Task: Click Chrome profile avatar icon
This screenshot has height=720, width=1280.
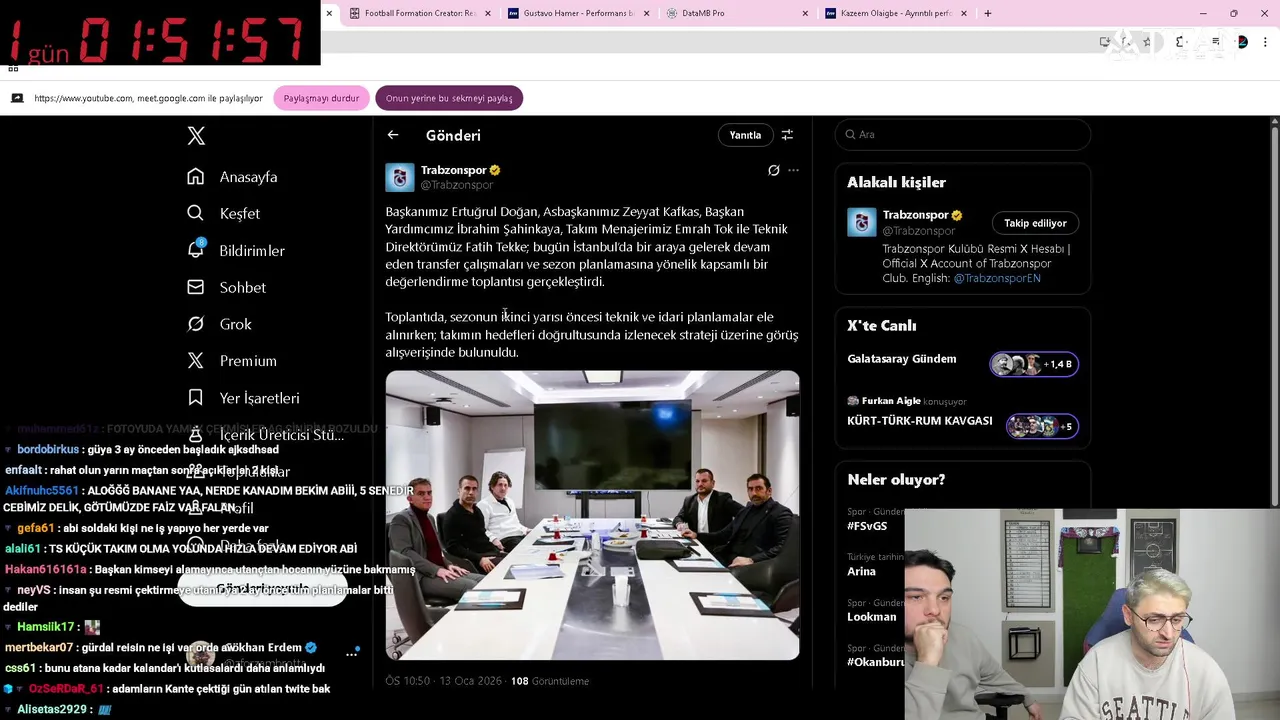Action: pos(1242,42)
